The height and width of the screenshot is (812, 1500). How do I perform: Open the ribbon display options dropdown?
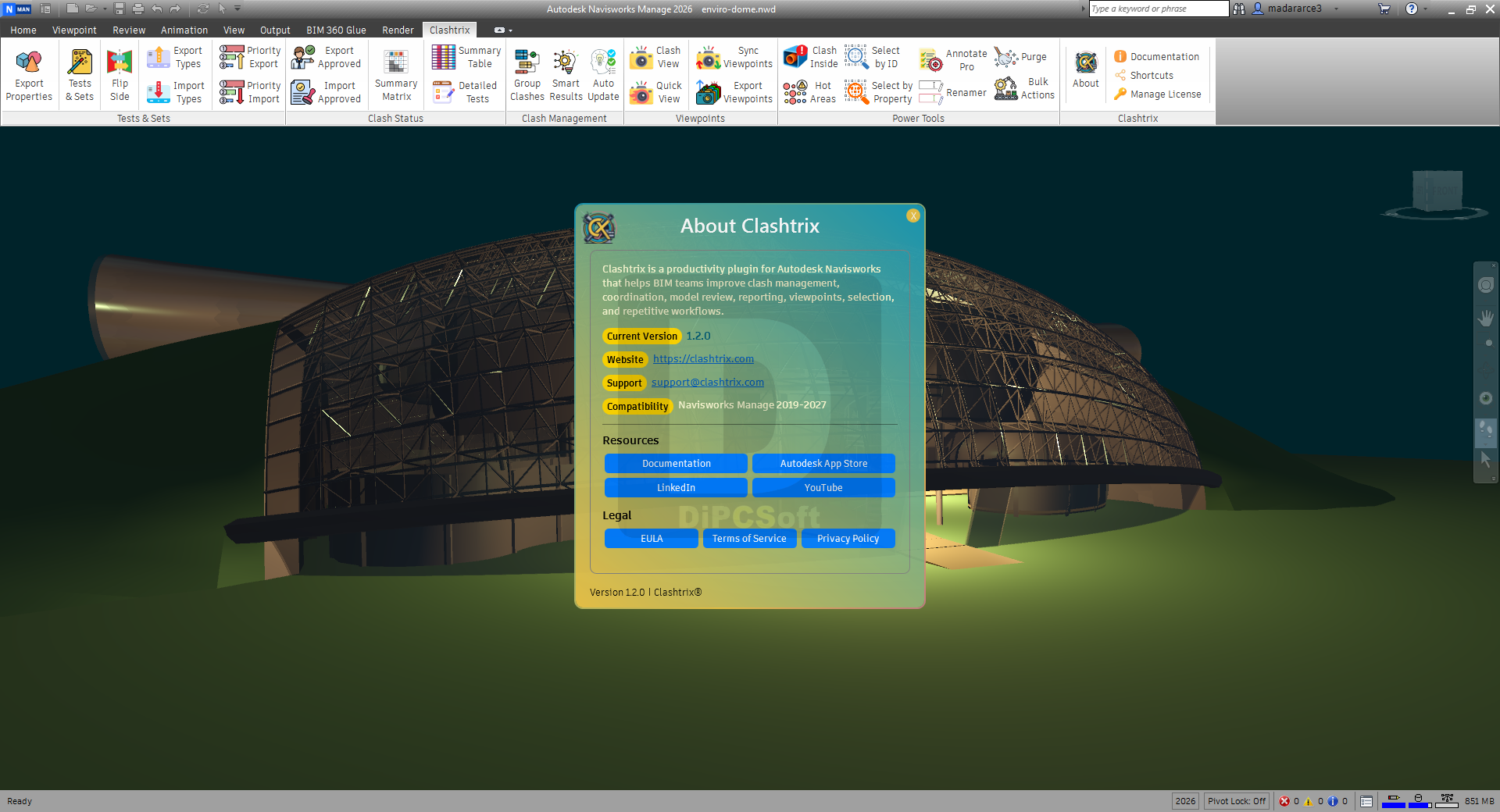503,30
